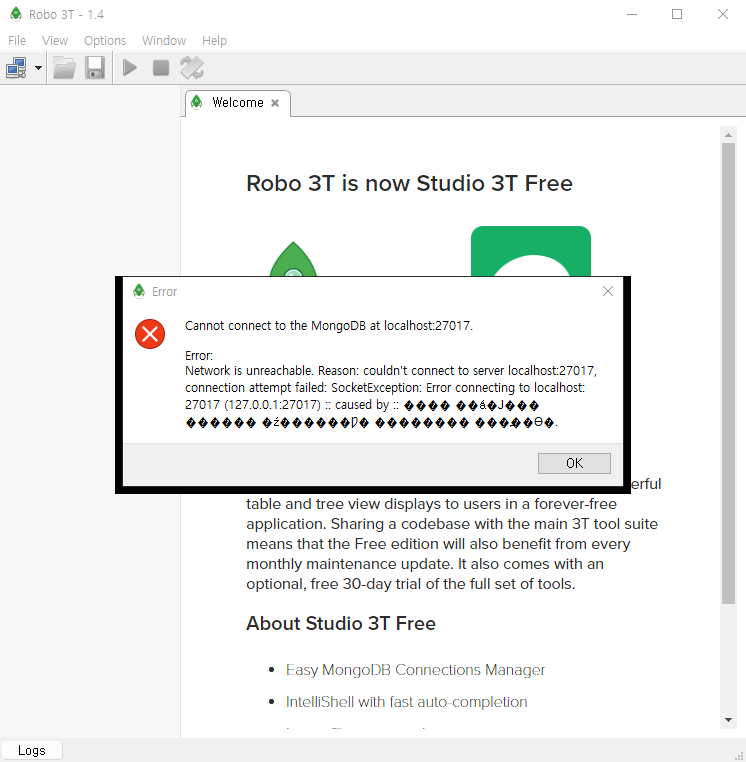Click the Open folder toolbar icon
Screen dimensions: 746x762
coord(64,68)
